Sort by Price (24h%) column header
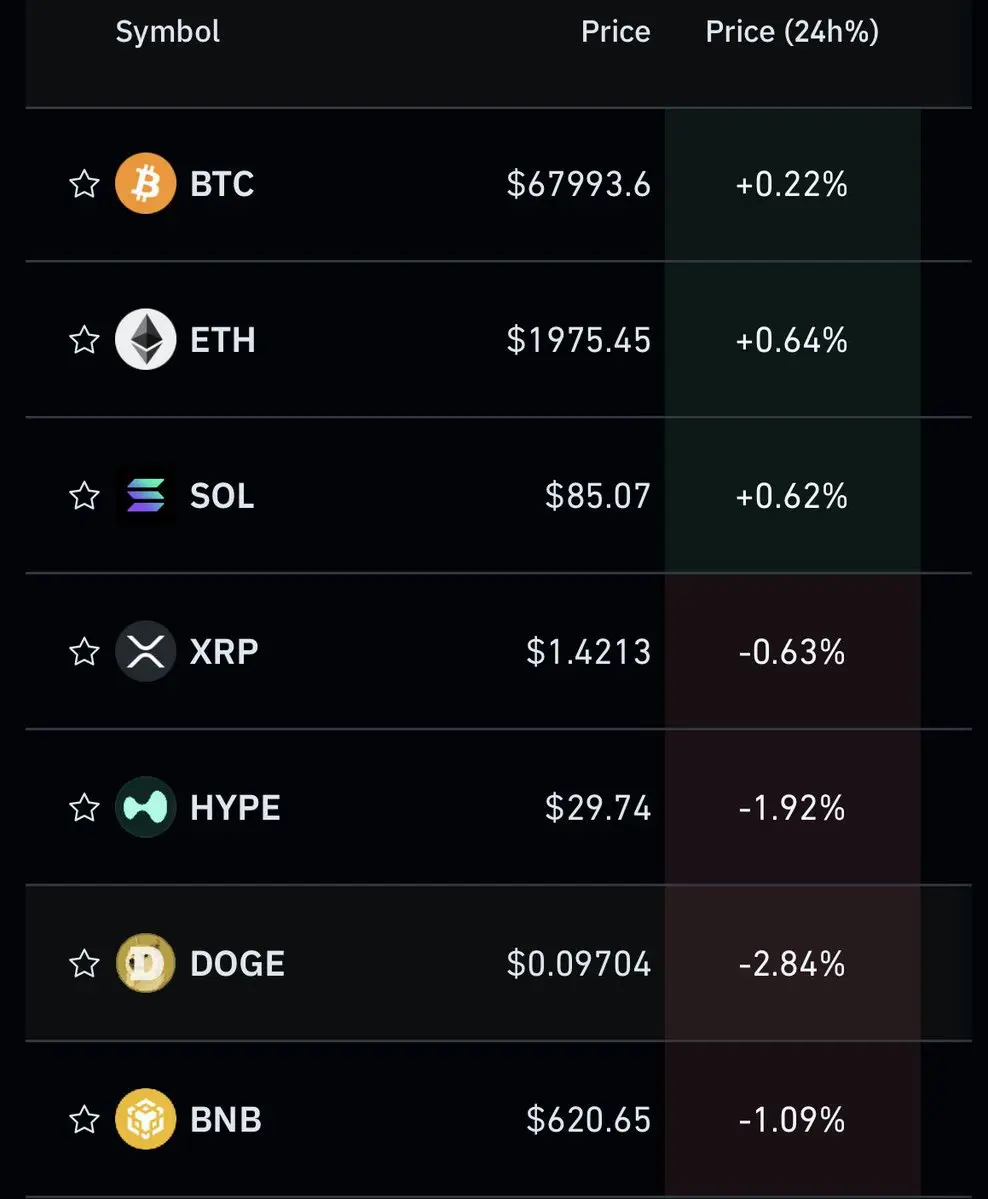Screen dimensions: 988x1199 [x=792, y=32]
